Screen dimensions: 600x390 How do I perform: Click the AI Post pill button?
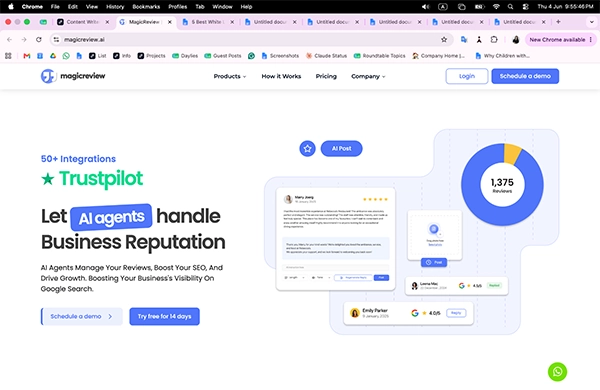pyautogui.click(x=341, y=148)
